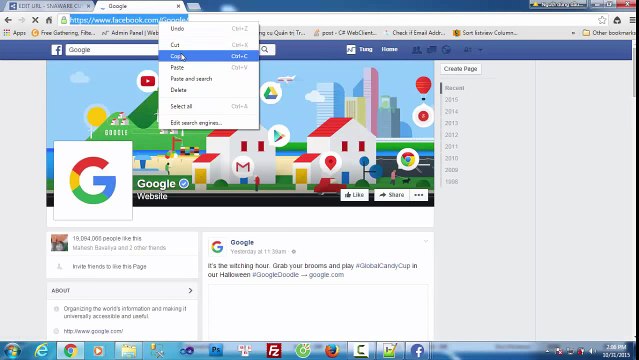Open Edit search engines... menu entry
This screenshot has width=639, height=360.
tap(209, 123)
